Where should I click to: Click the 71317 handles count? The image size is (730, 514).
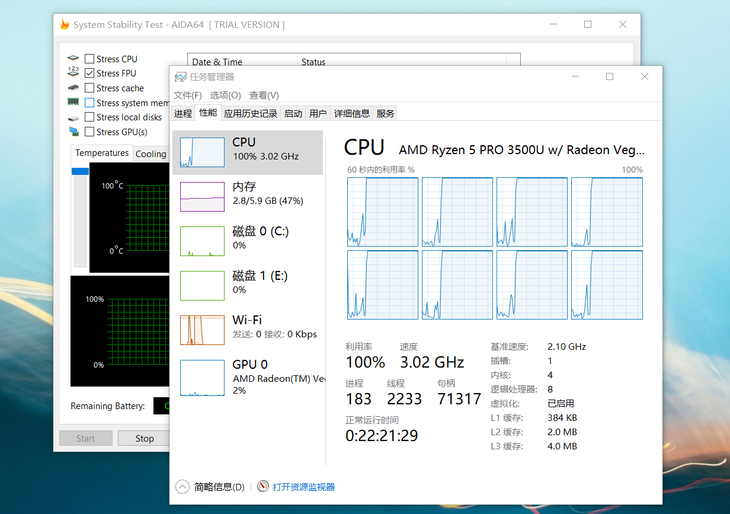pyautogui.click(x=459, y=399)
